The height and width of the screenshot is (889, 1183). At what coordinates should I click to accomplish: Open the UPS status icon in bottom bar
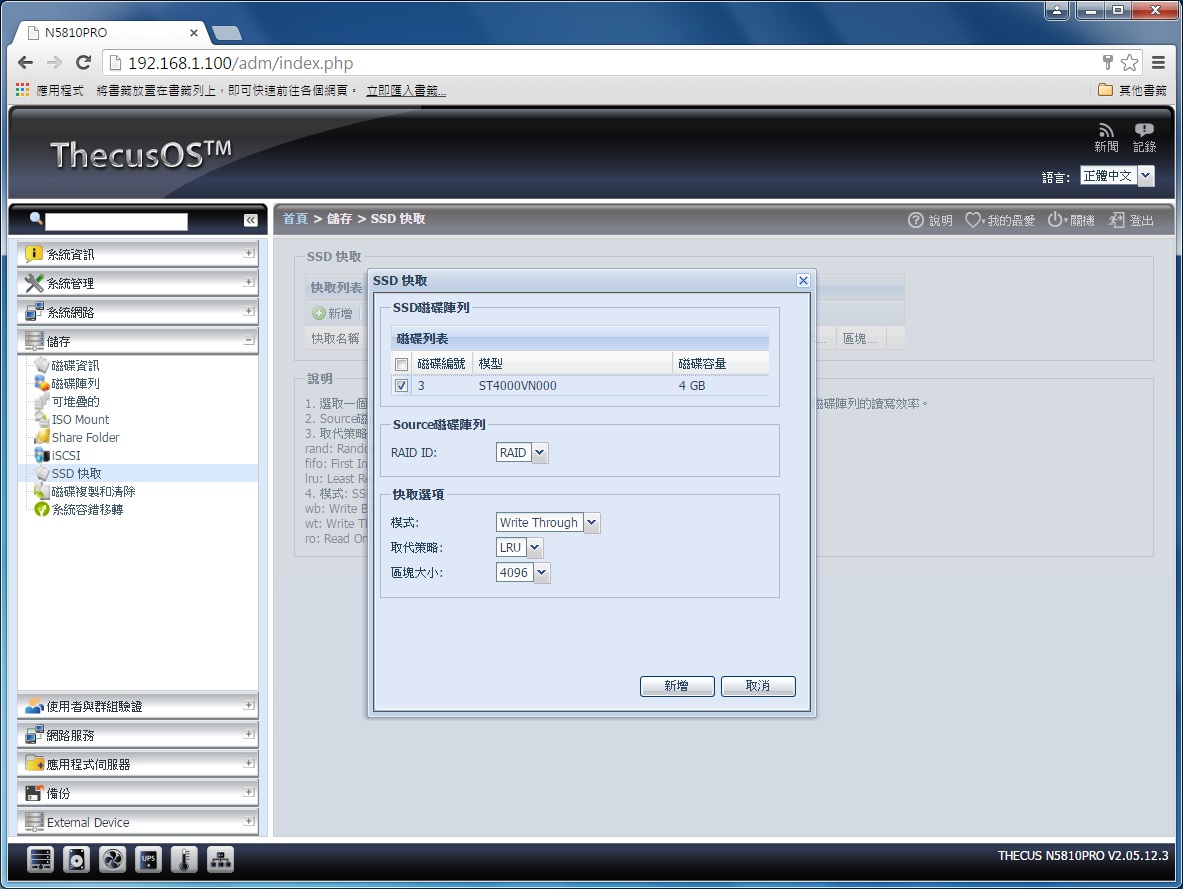coord(149,859)
